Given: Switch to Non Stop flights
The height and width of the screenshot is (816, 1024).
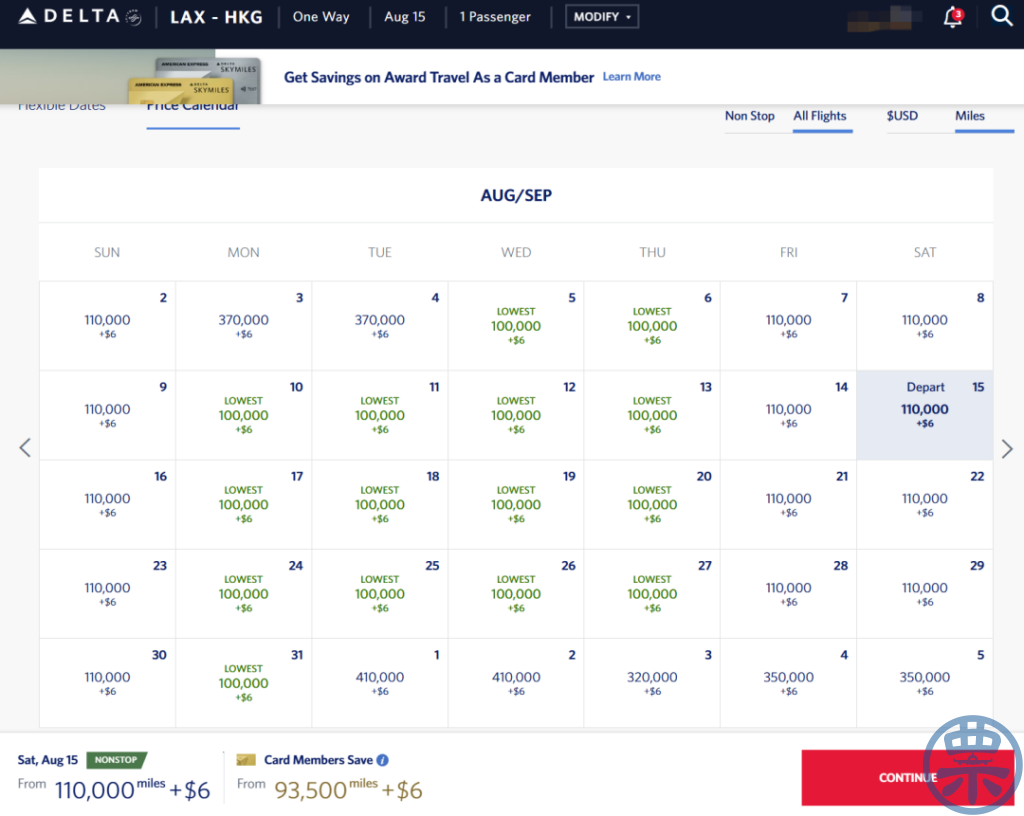Looking at the screenshot, I should pyautogui.click(x=750, y=116).
